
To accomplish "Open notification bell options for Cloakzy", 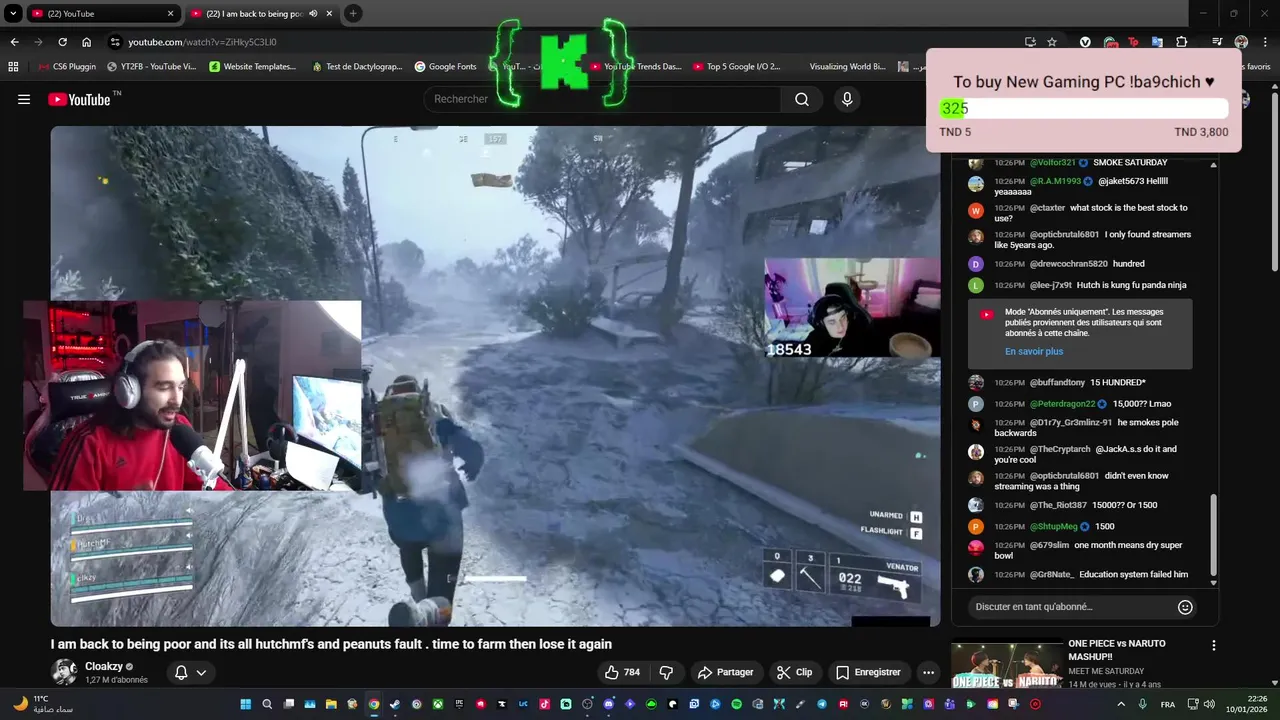I will click(190, 672).
